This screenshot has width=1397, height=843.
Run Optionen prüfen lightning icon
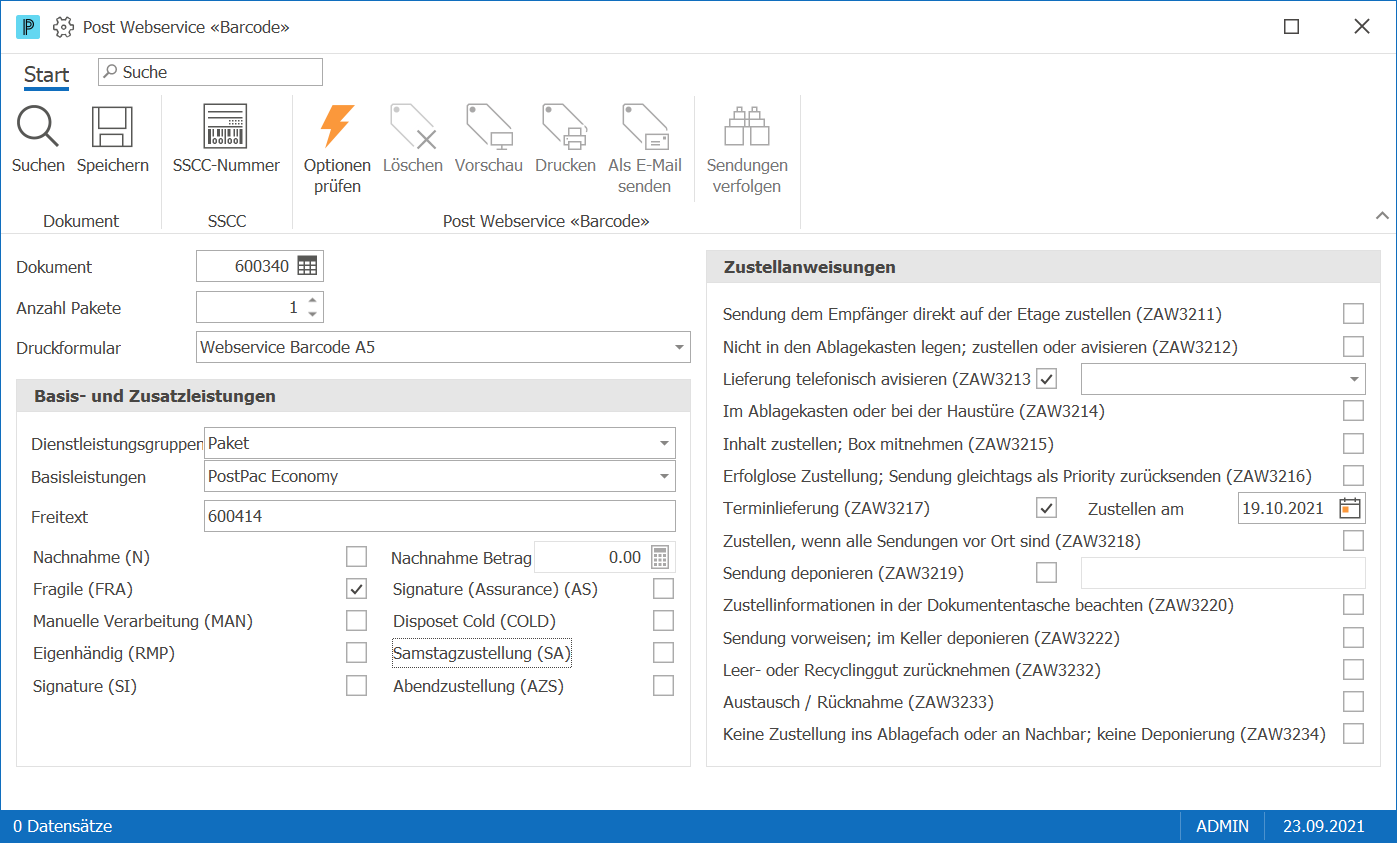click(x=337, y=127)
